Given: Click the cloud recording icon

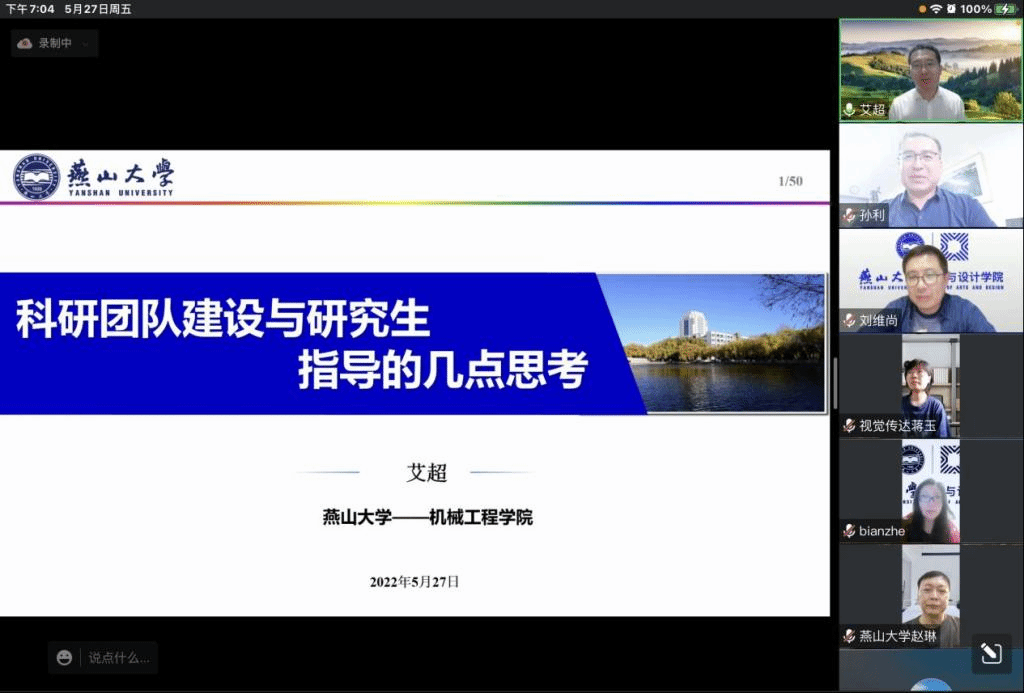Looking at the screenshot, I should tap(25, 43).
